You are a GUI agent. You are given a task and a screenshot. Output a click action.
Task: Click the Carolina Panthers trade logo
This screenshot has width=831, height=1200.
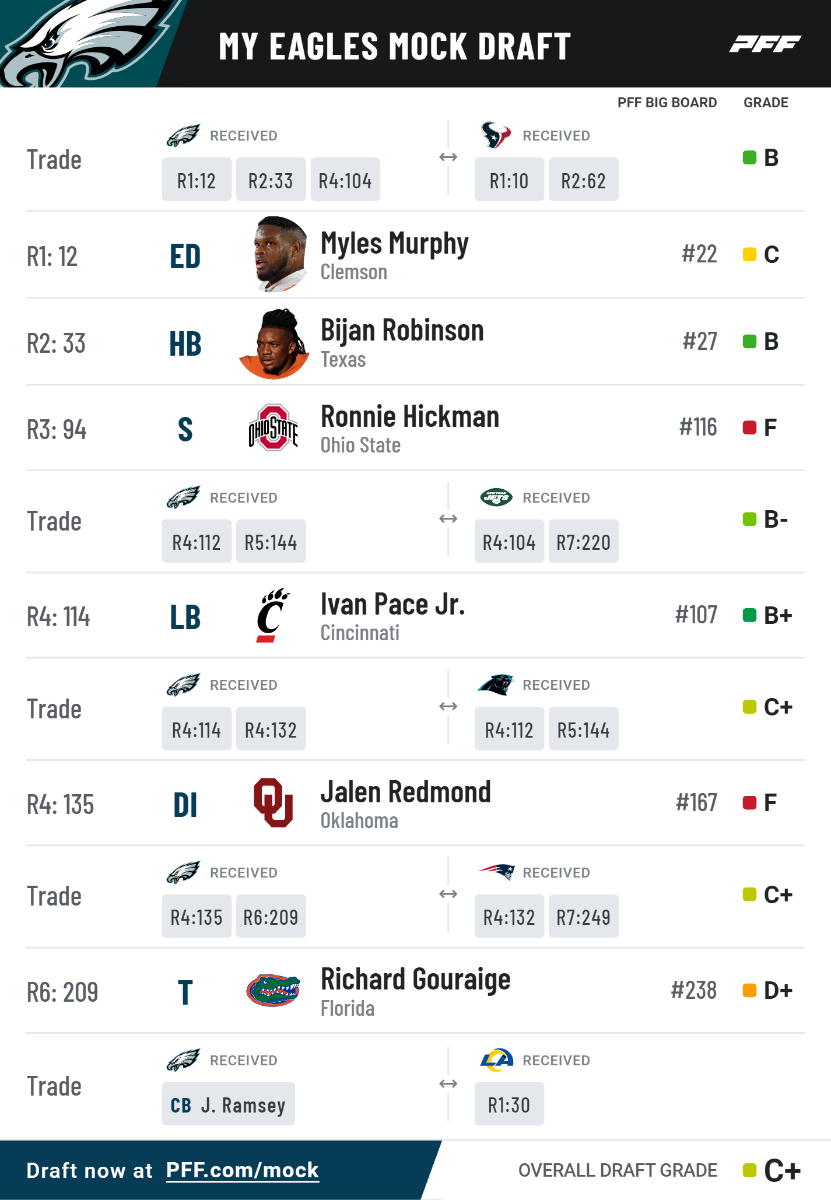pos(496,685)
